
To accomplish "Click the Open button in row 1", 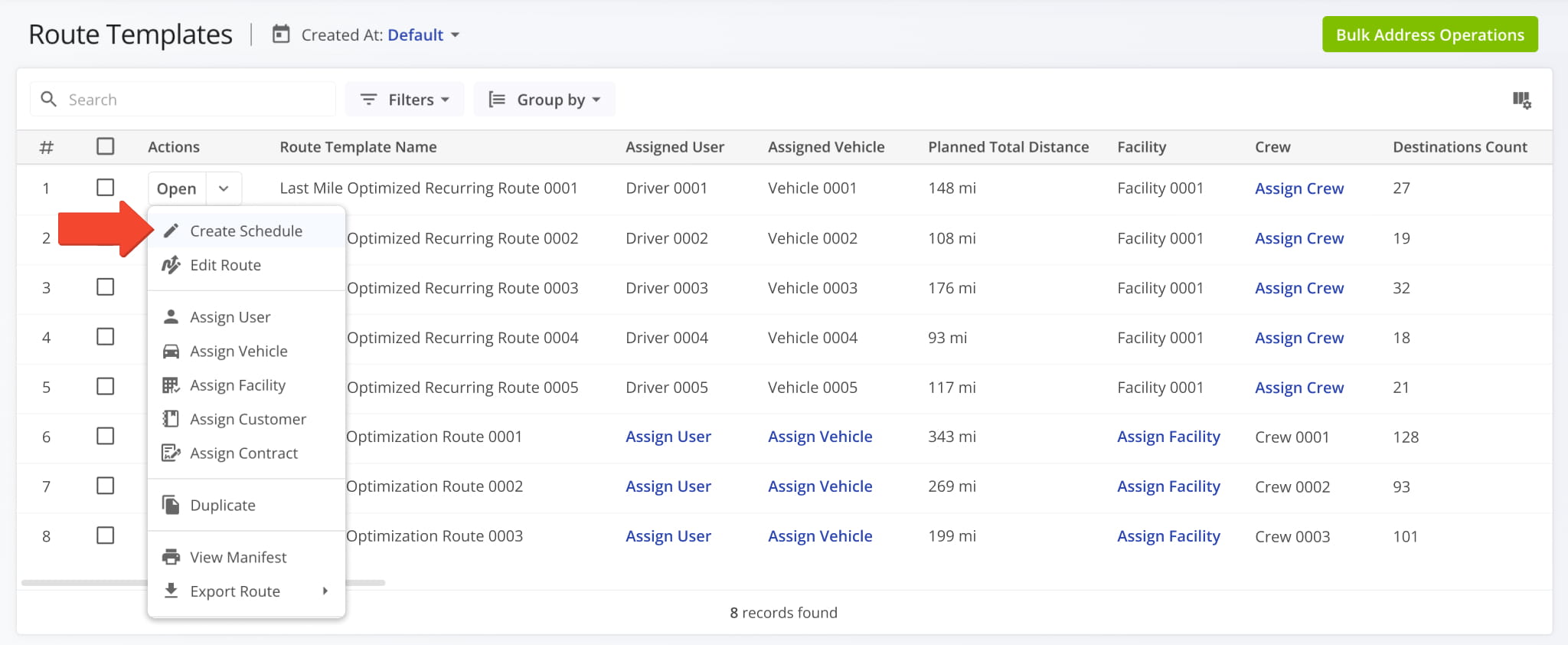I will coord(177,188).
